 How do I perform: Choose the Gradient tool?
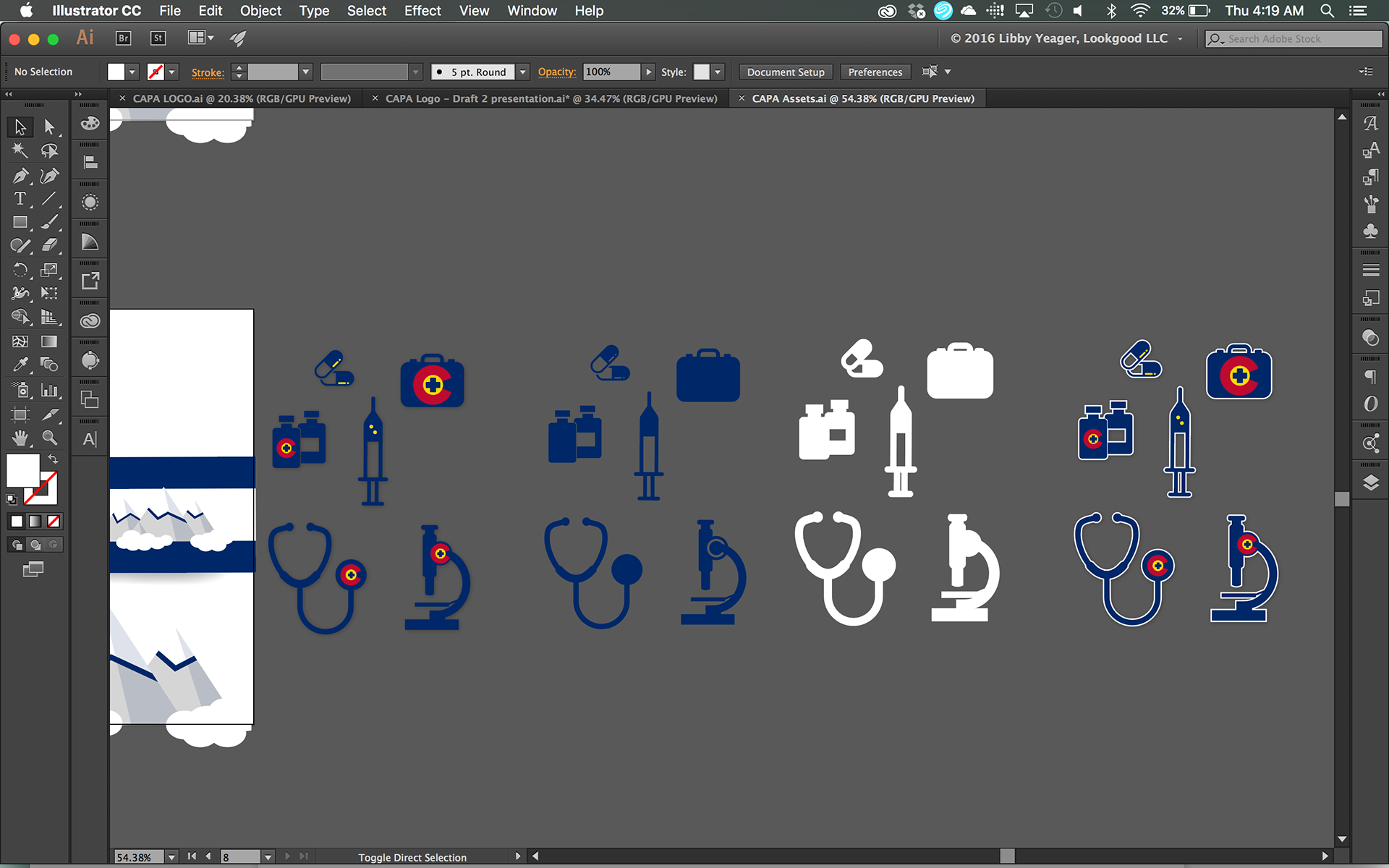pos(48,341)
